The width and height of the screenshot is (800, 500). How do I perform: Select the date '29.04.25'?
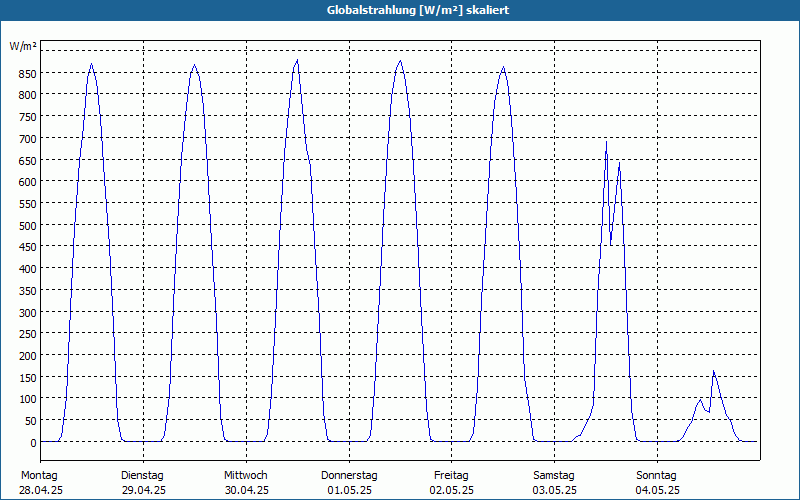point(144,491)
